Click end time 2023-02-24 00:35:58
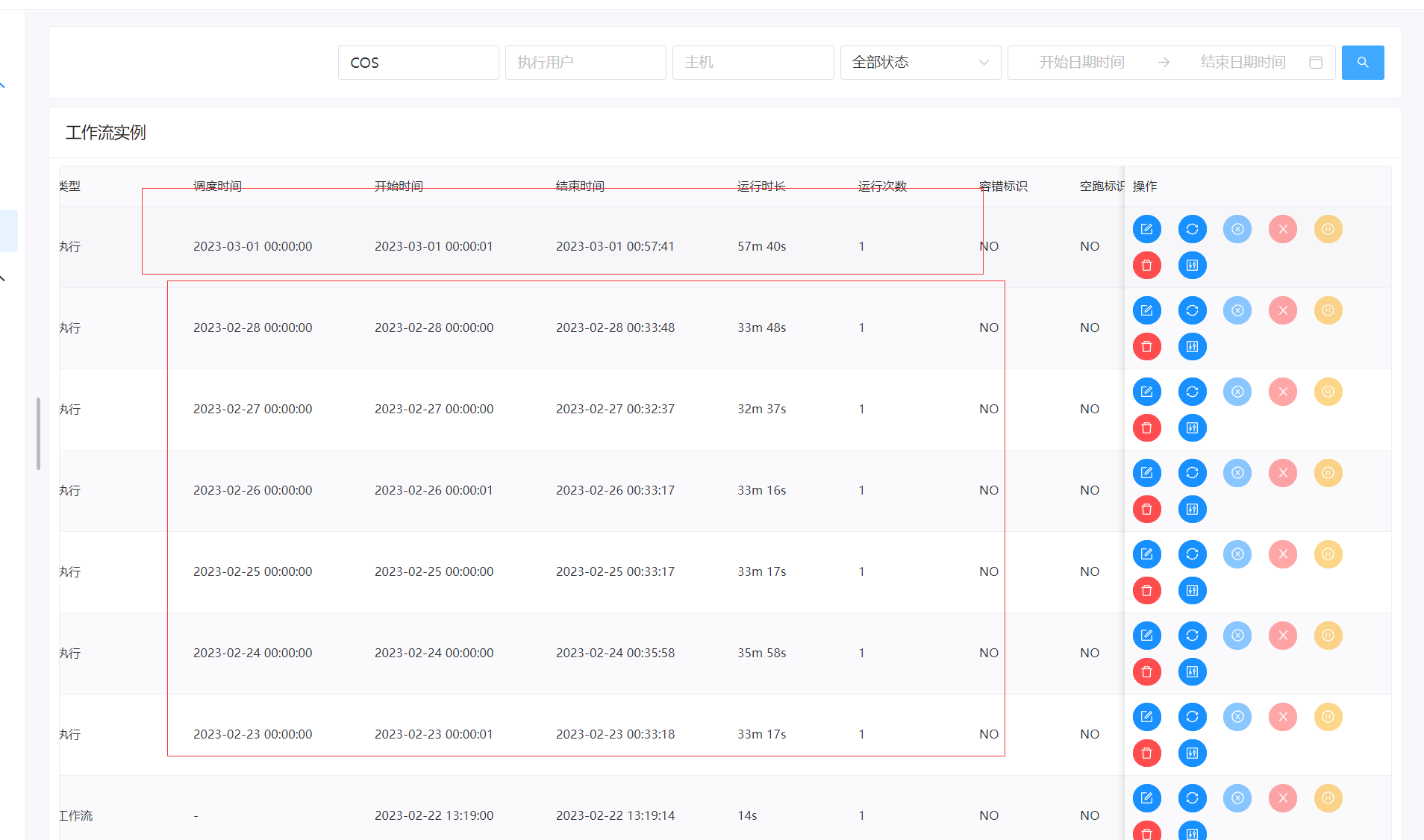The image size is (1424, 840). [x=615, y=653]
